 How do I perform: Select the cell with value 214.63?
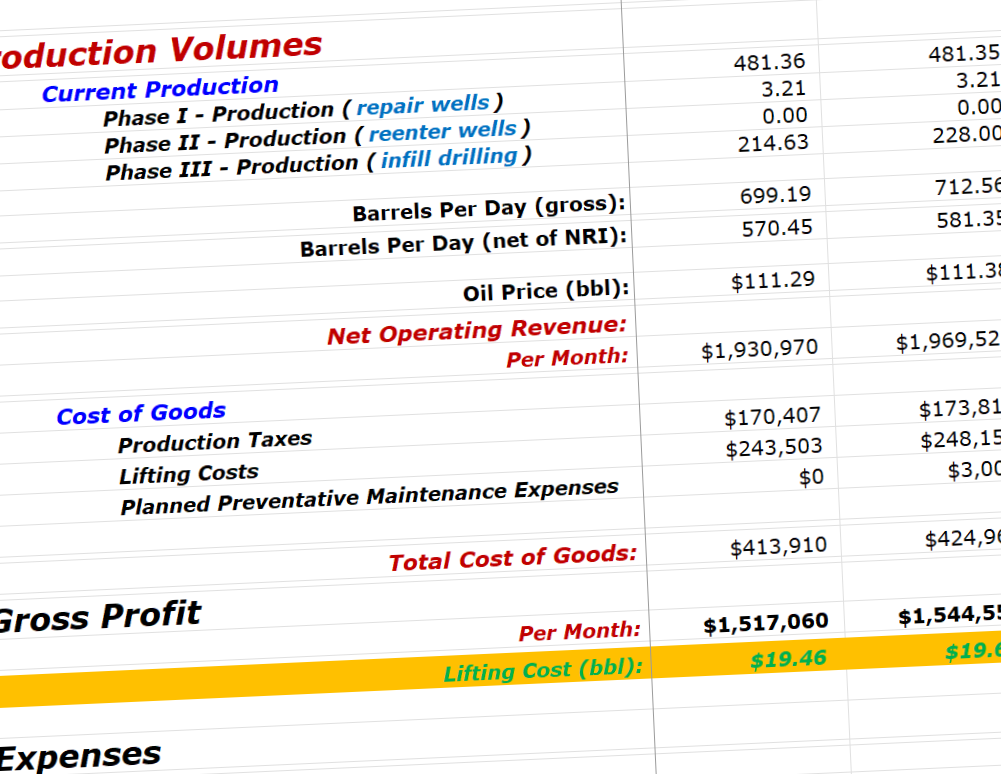[773, 143]
